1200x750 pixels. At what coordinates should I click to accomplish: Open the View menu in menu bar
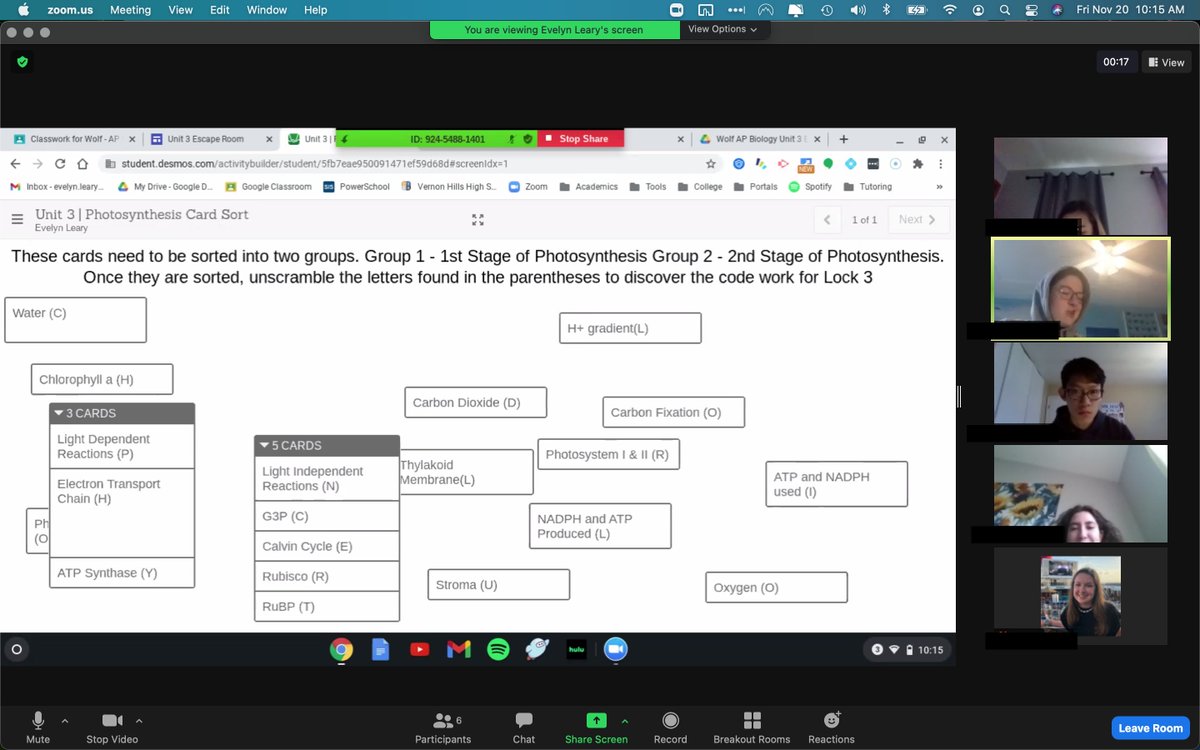tap(181, 10)
